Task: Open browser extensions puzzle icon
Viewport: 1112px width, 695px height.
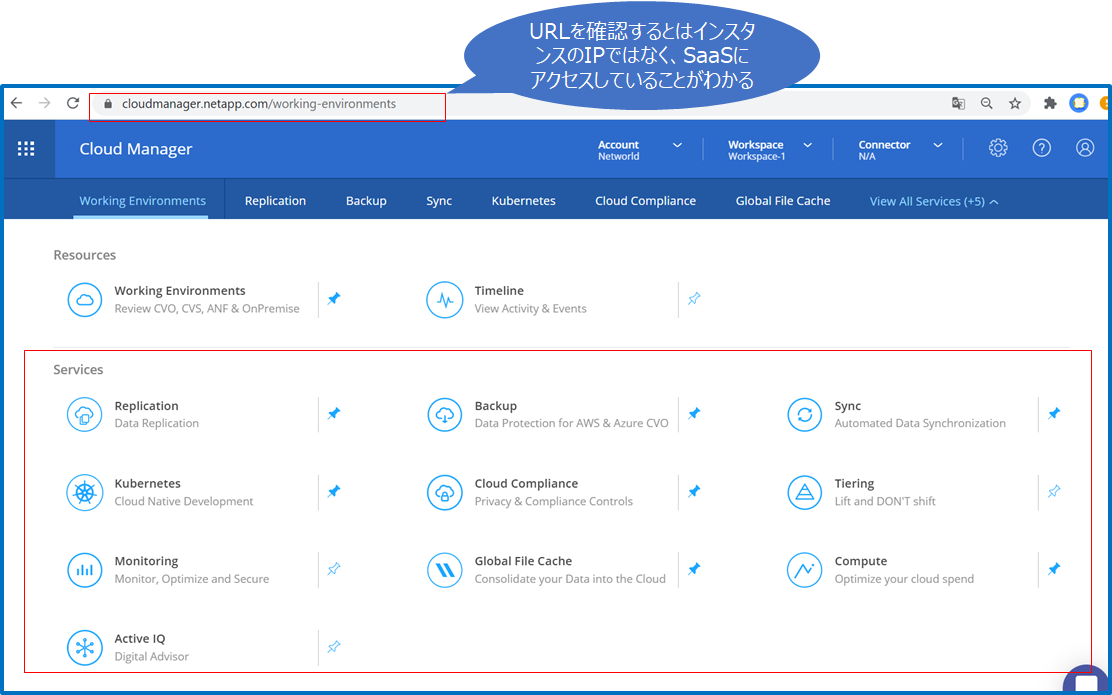Action: point(1050,104)
